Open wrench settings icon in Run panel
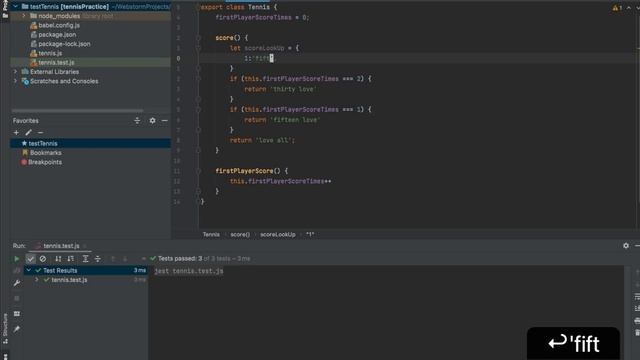The height and width of the screenshot is (360, 640). coord(17,283)
